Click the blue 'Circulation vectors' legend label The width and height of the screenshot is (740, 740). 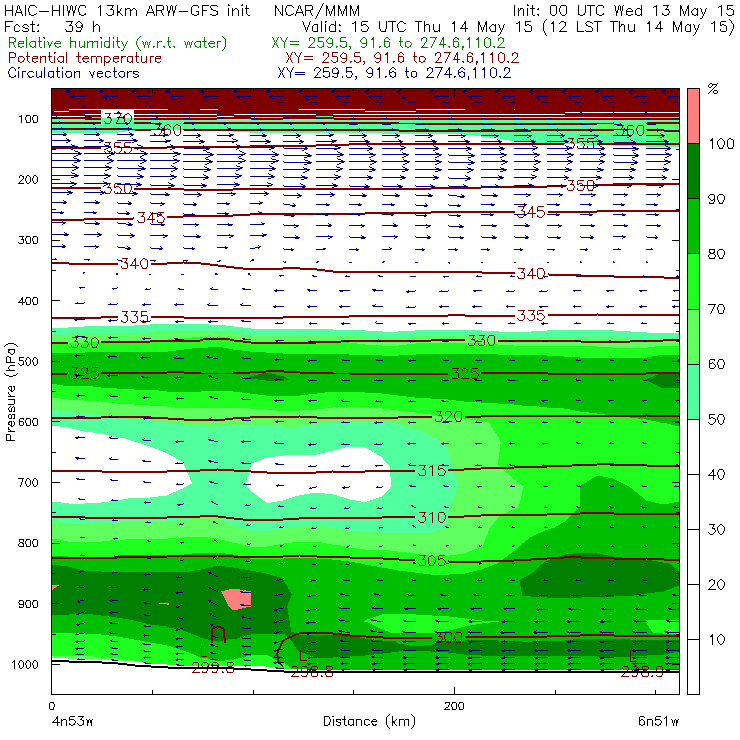(74, 73)
